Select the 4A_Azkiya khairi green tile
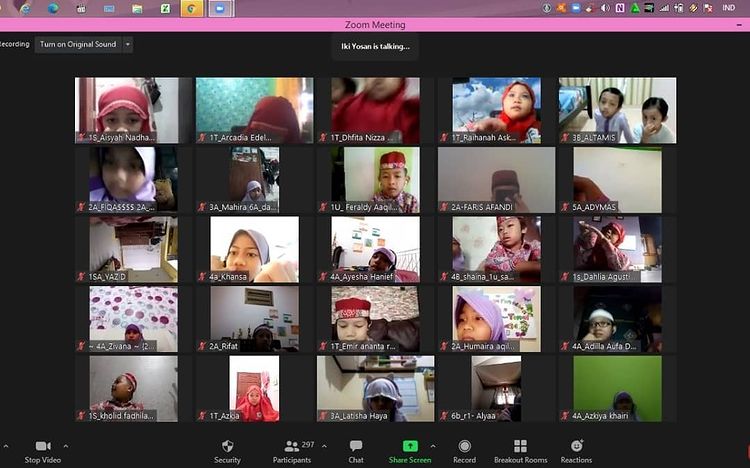This screenshot has width=750, height=468. 617,388
